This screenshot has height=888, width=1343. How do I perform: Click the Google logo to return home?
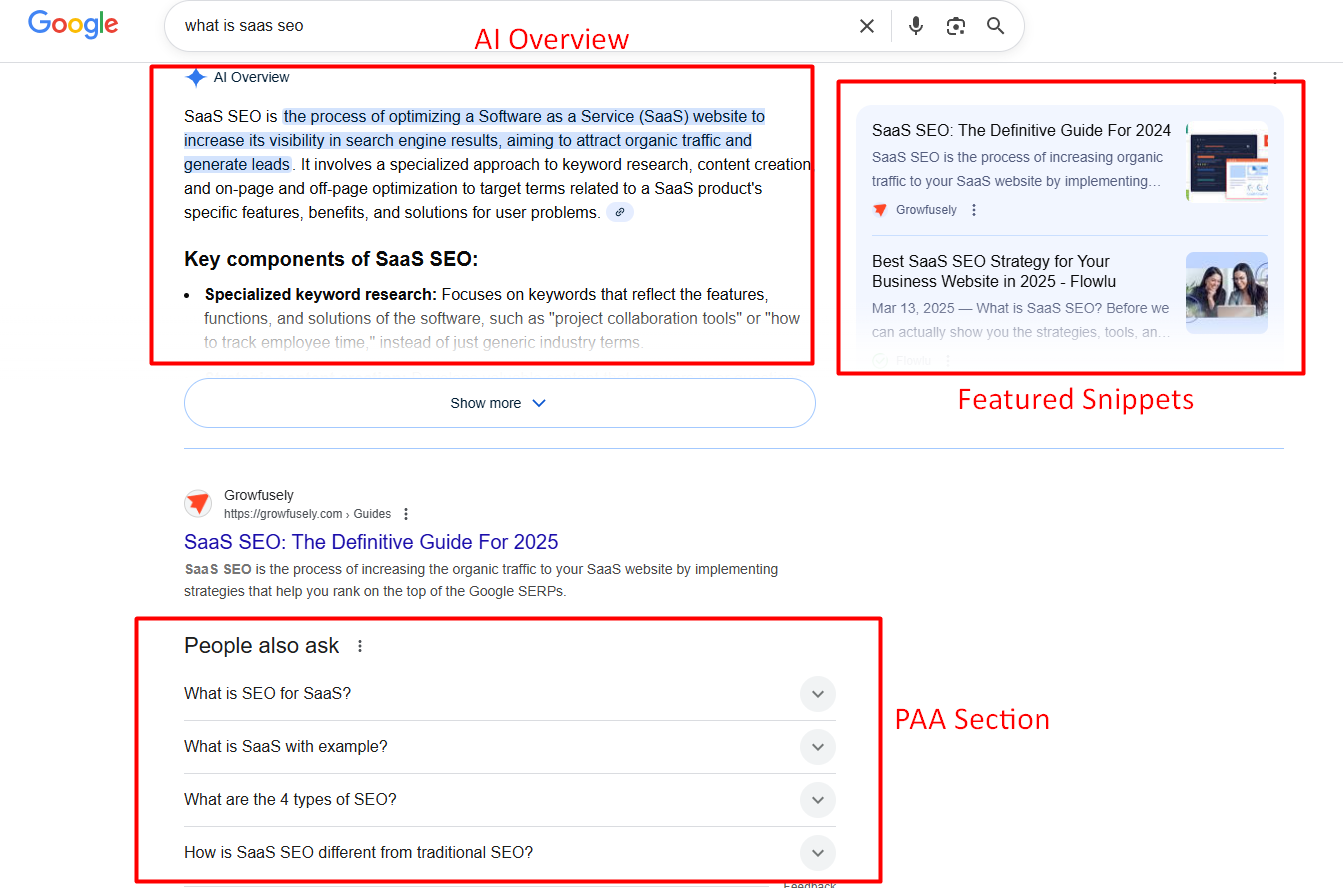(x=72, y=24)
